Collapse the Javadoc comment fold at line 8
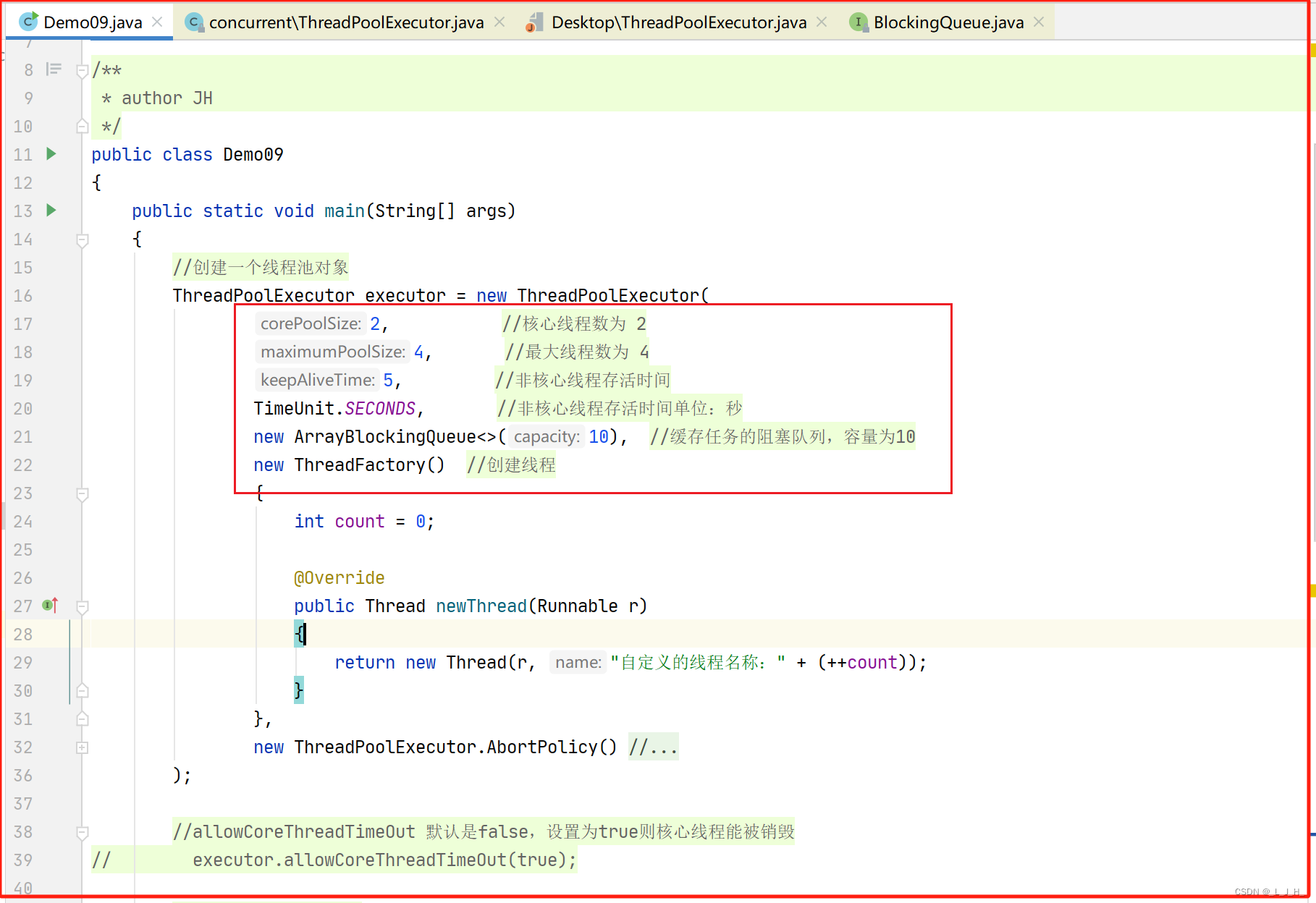This screenshot has height=903, width=1316. (x=83, y=70)
